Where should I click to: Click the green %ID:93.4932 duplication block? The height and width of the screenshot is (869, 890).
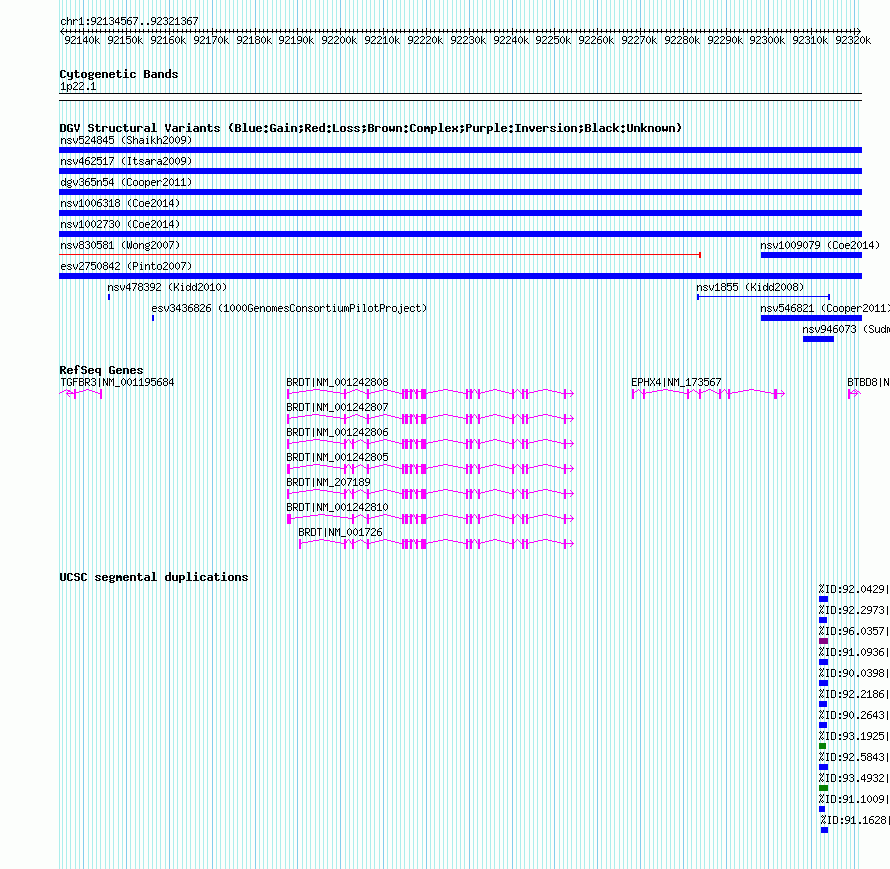[824, 788]
